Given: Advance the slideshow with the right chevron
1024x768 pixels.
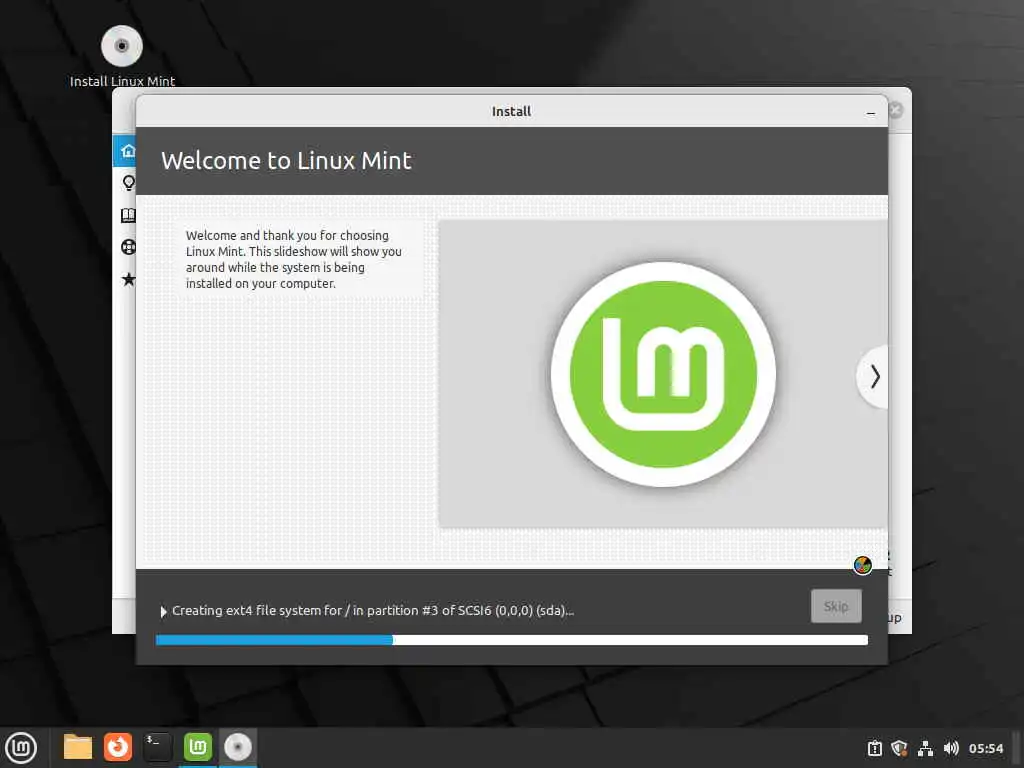Looking at the screenshot, I should (874, 377).
